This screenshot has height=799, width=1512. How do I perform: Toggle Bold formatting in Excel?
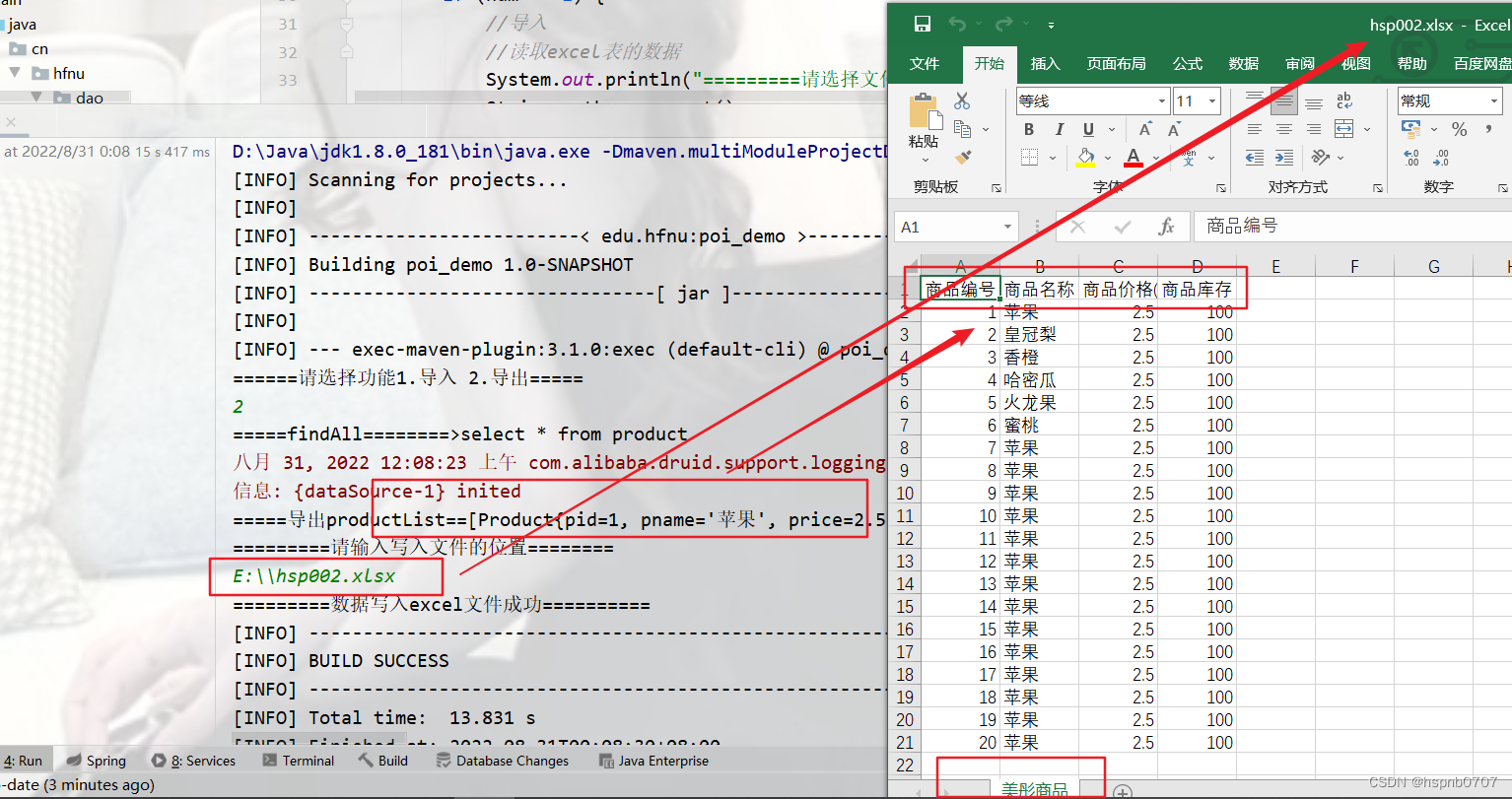[x=1029, y=129]
